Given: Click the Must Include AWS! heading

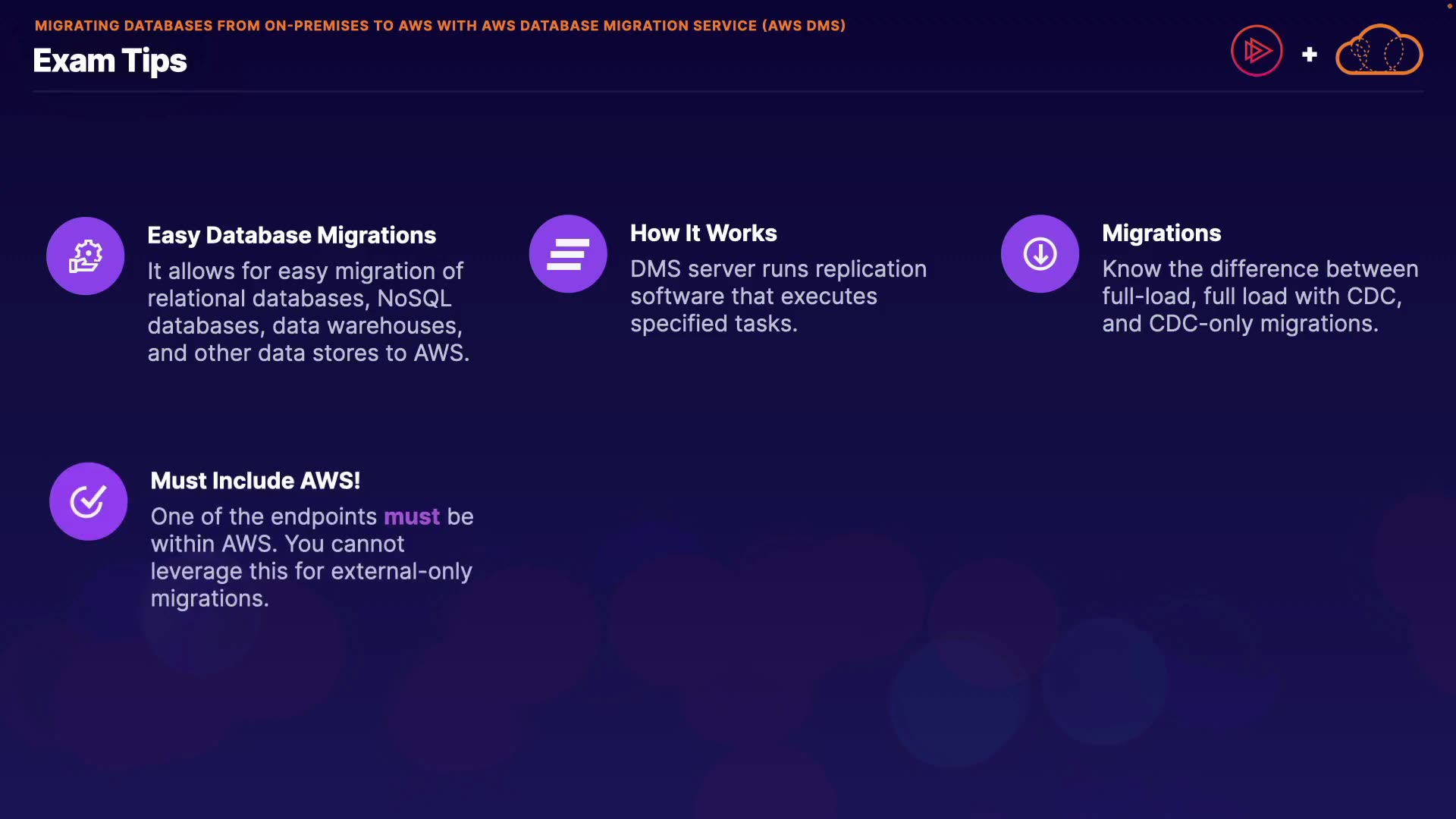Looking at the screenshot, I should 255,481.
